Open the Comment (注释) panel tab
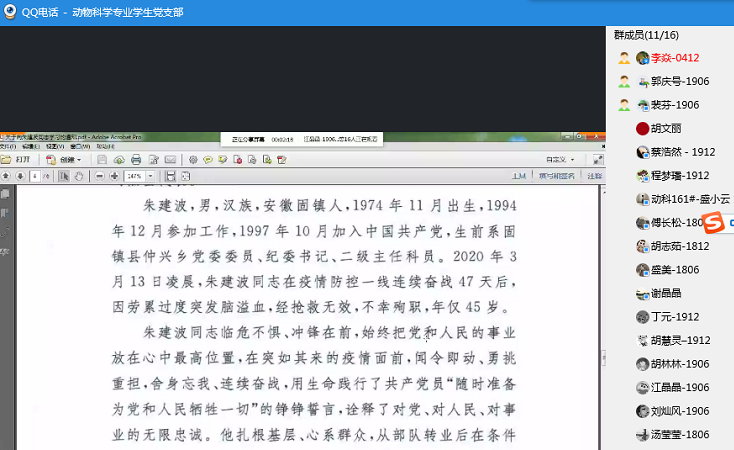 coord(595,176)
